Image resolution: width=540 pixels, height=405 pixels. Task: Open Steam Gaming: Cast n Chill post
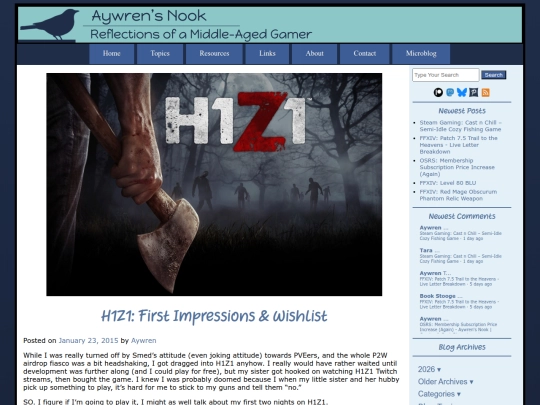coord(460,126)
